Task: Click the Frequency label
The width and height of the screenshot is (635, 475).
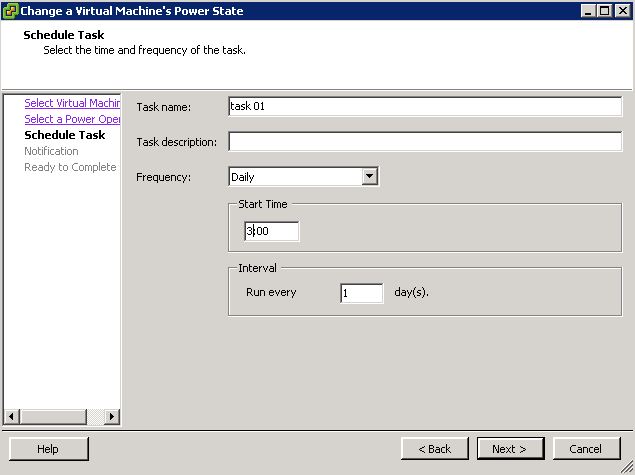Action: click(x=164, y=177)
